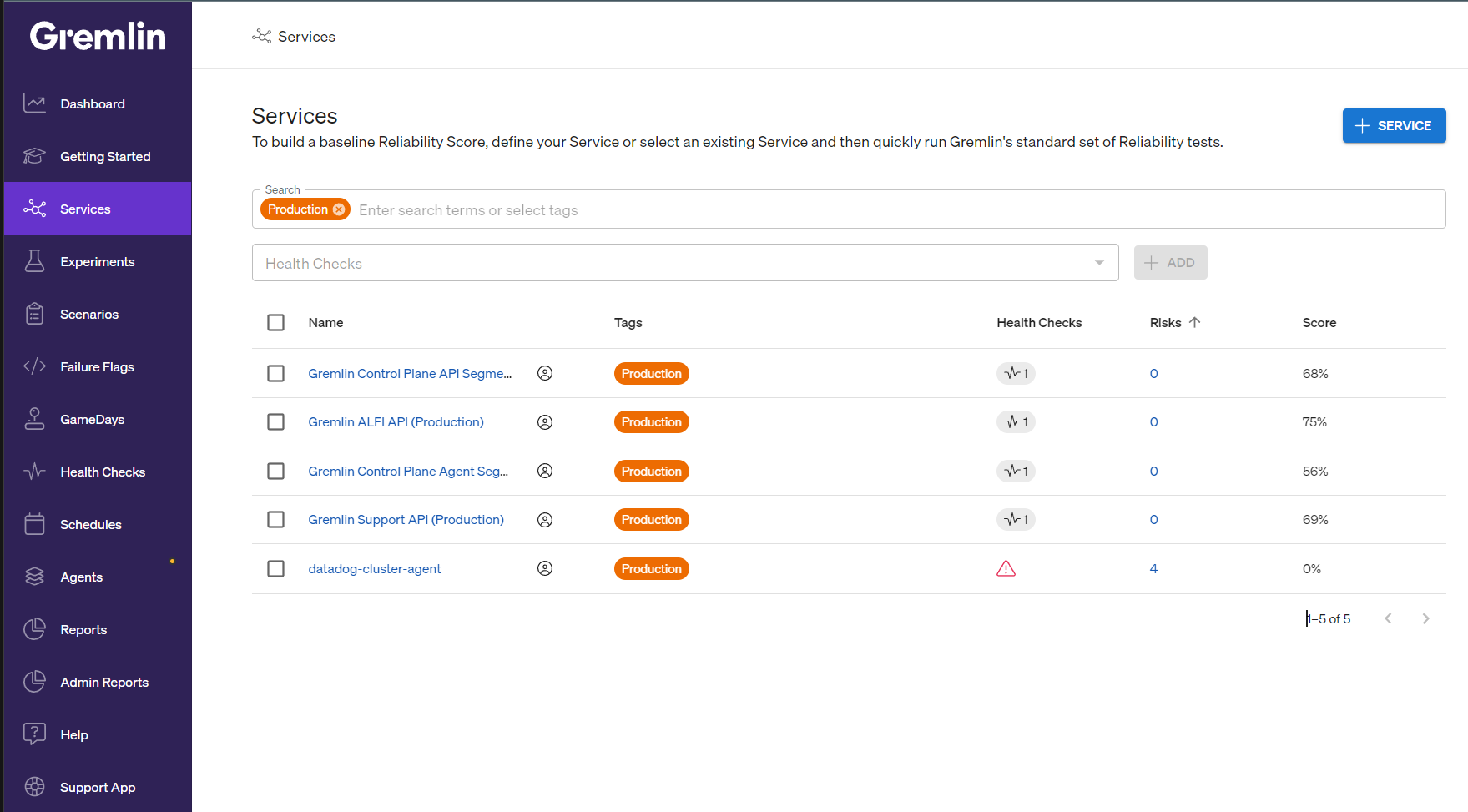Open the Gremlin ALFI API (Production) link

pos(396,422)
